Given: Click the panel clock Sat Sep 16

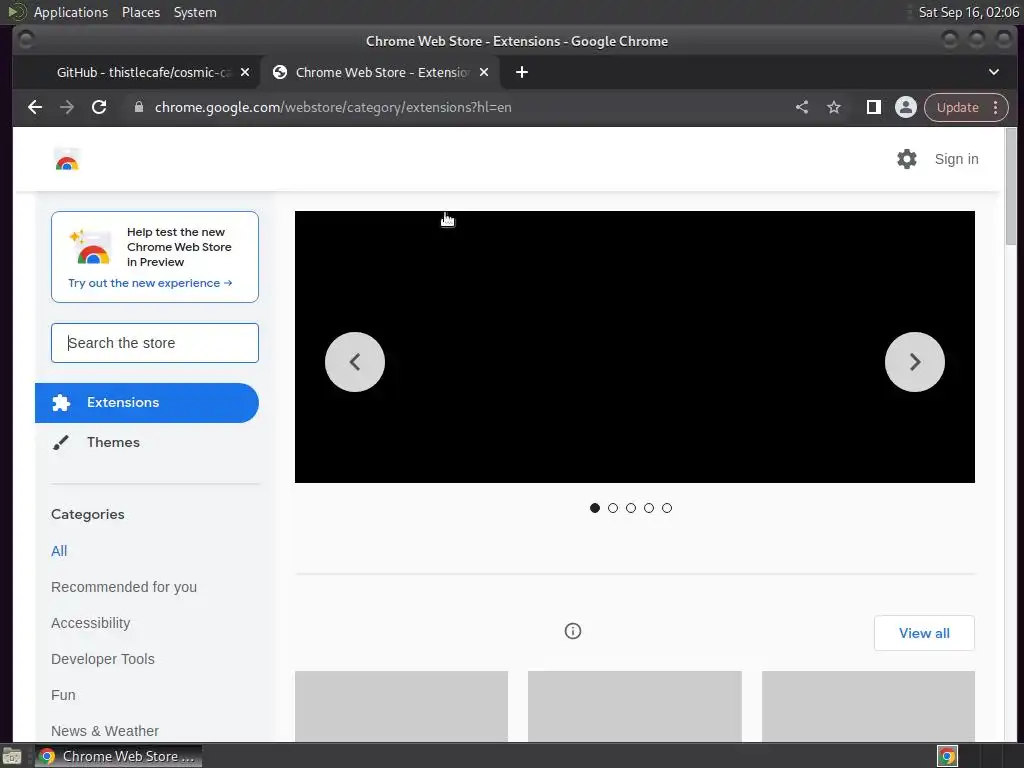Looking at the screenshot, I should tap(968, 12).
